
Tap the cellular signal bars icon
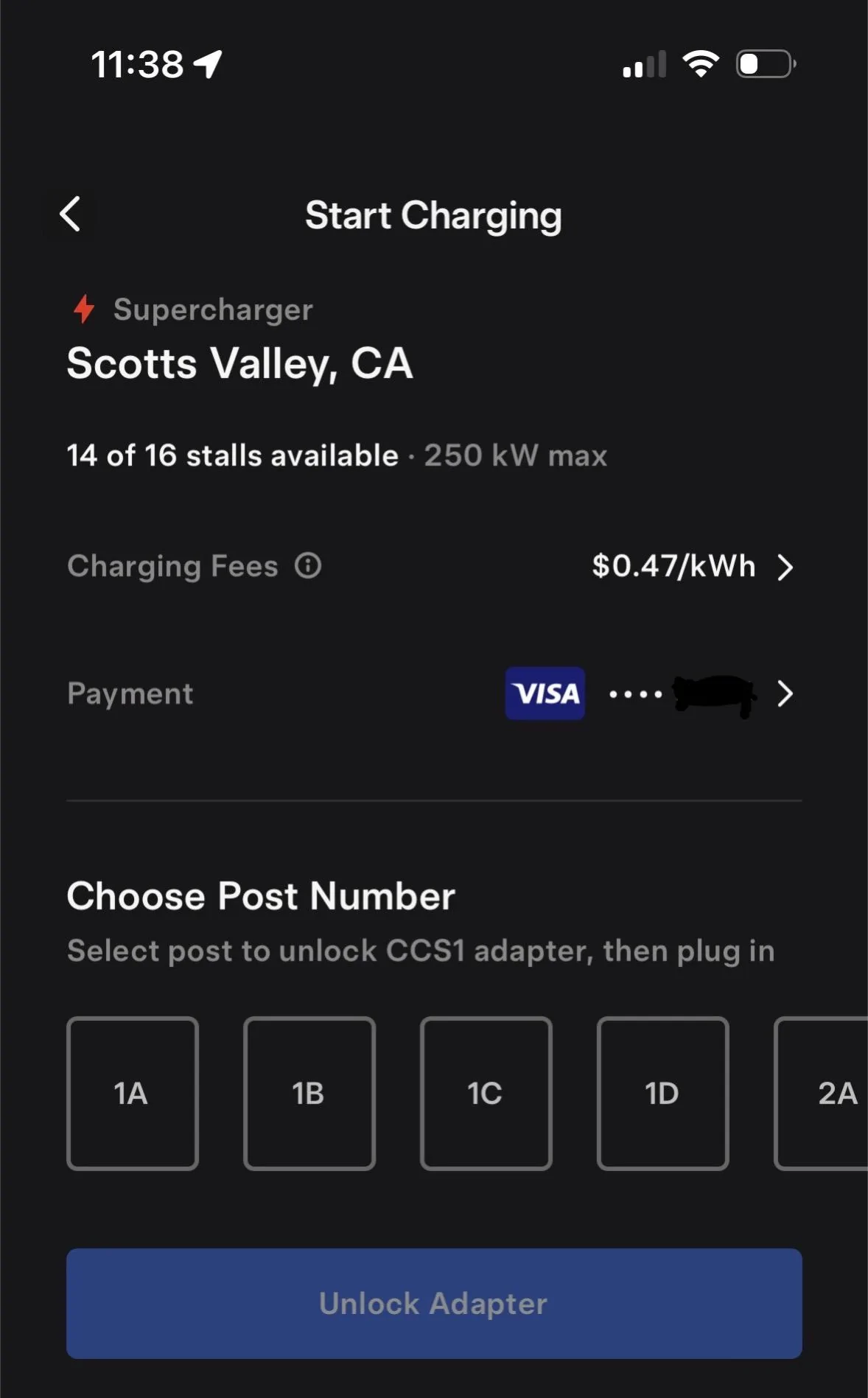pos(644,64)
